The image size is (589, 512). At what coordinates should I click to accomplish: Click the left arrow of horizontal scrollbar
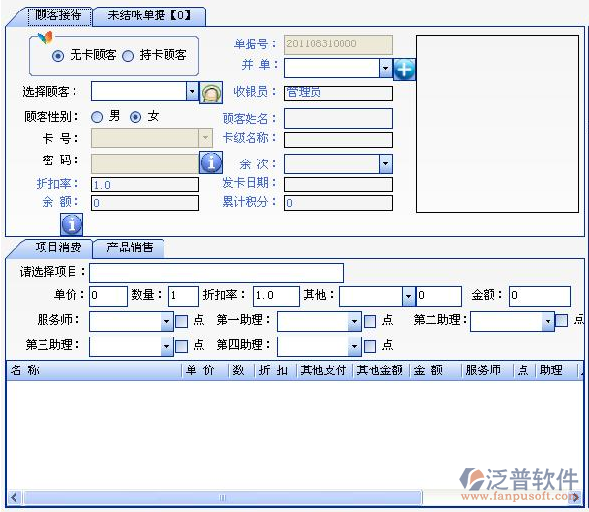(x=14, y=497)
